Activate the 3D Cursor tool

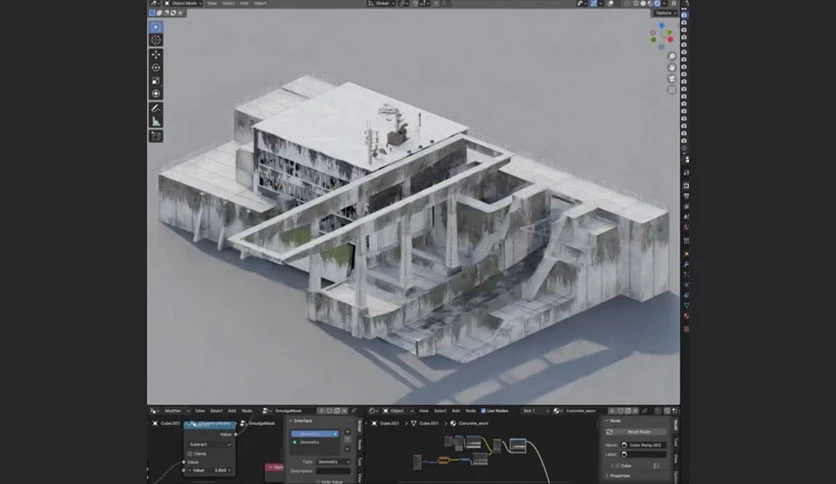tap(156, 40)
